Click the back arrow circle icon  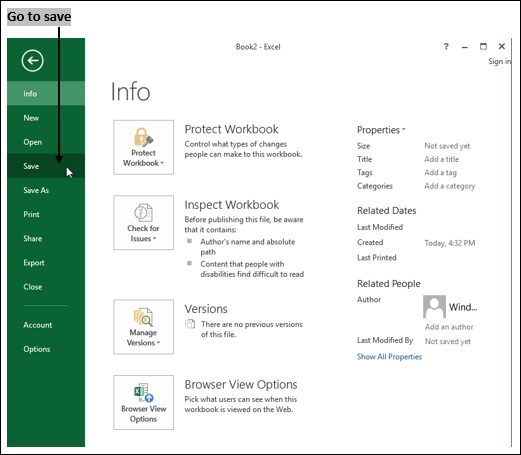[x=32, y=61]
